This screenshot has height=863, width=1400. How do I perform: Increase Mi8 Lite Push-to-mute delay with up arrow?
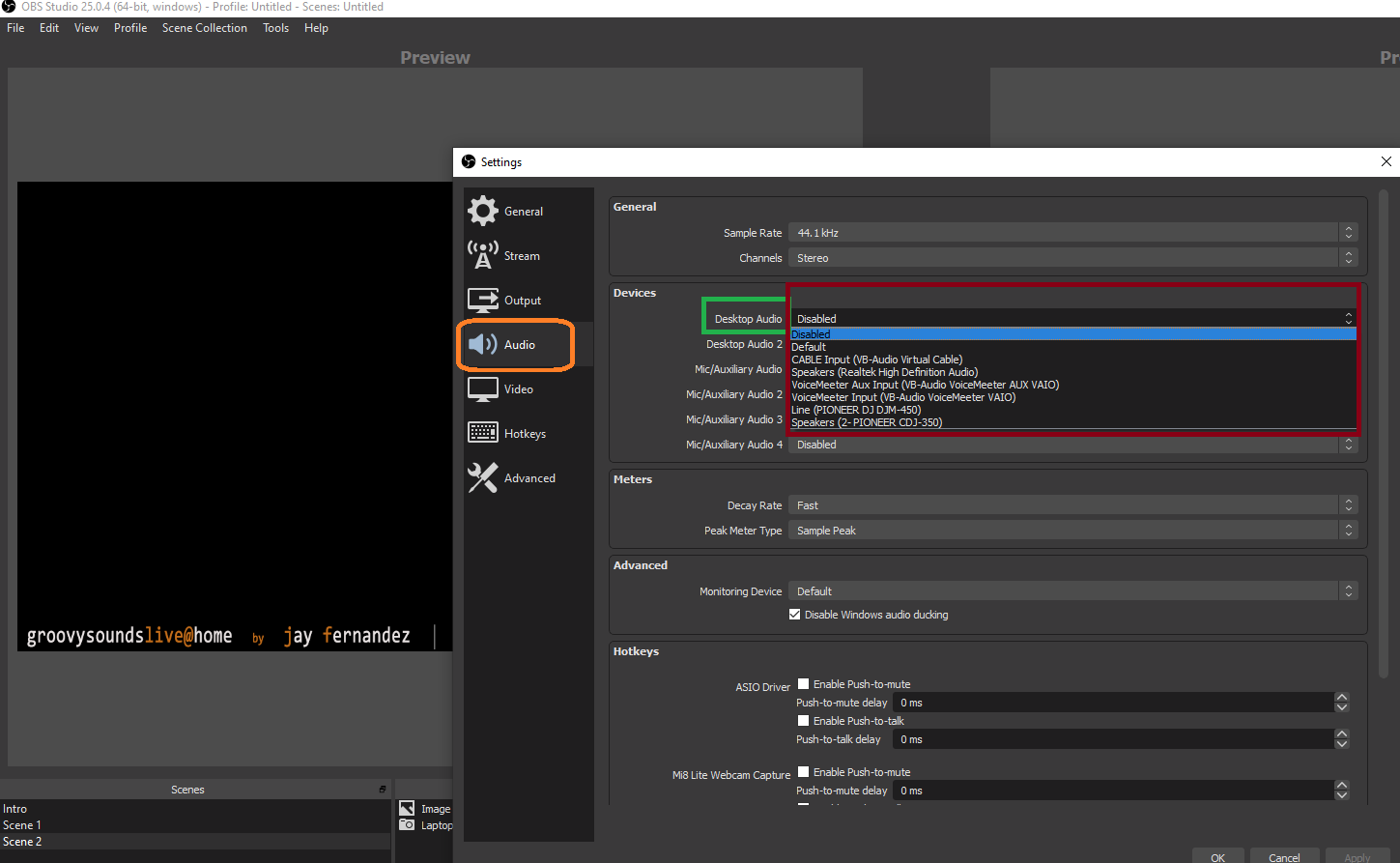pyautogui.click(x=1342, y=786)
